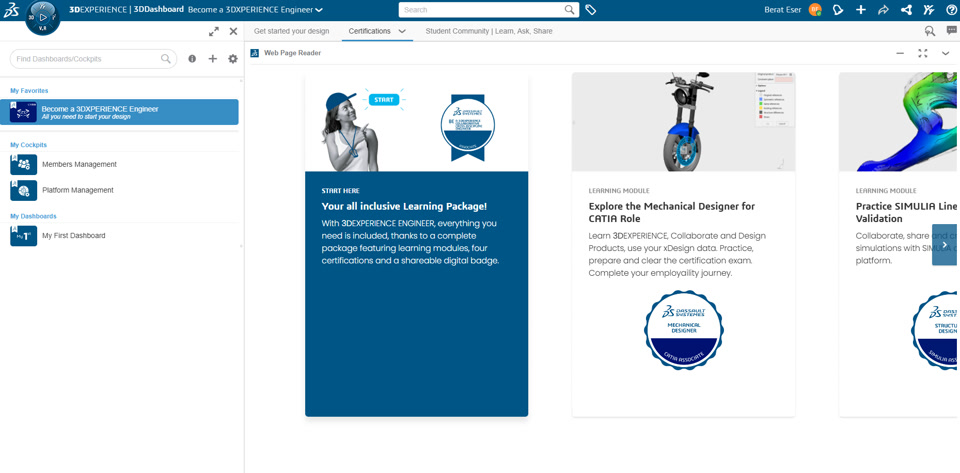Click the My Dashboards heading

point(33,216)
